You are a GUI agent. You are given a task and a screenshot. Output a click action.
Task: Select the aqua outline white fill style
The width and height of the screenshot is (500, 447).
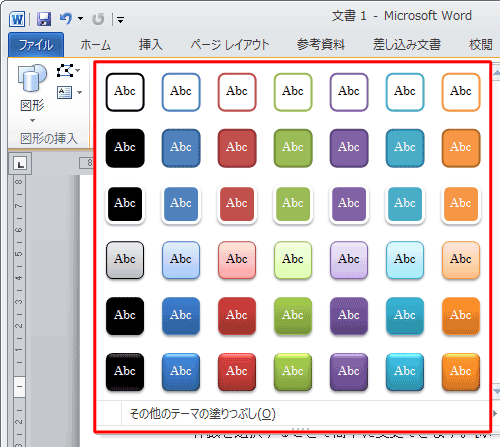coord(405,92)
